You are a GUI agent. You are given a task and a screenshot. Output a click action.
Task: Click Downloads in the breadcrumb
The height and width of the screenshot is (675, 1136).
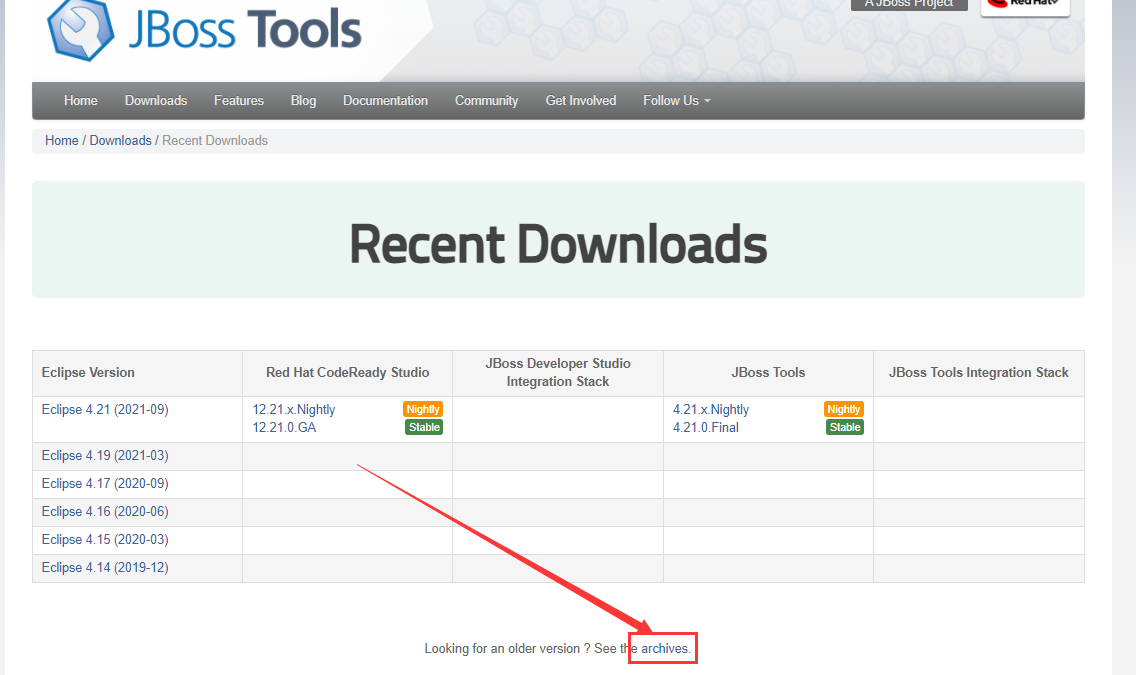[120, 141]
